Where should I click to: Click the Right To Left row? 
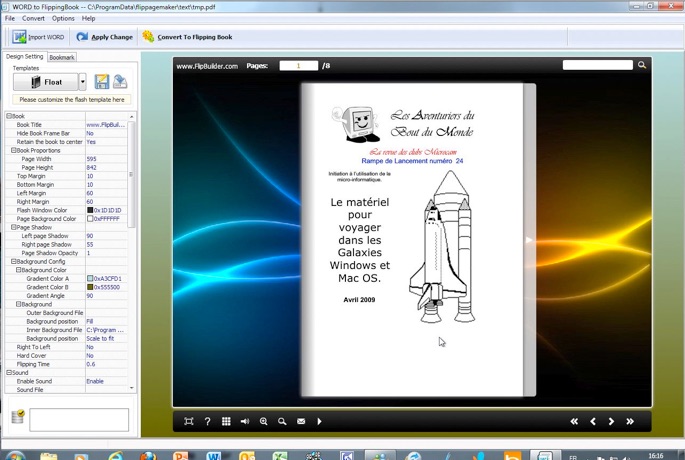(66, 347)
